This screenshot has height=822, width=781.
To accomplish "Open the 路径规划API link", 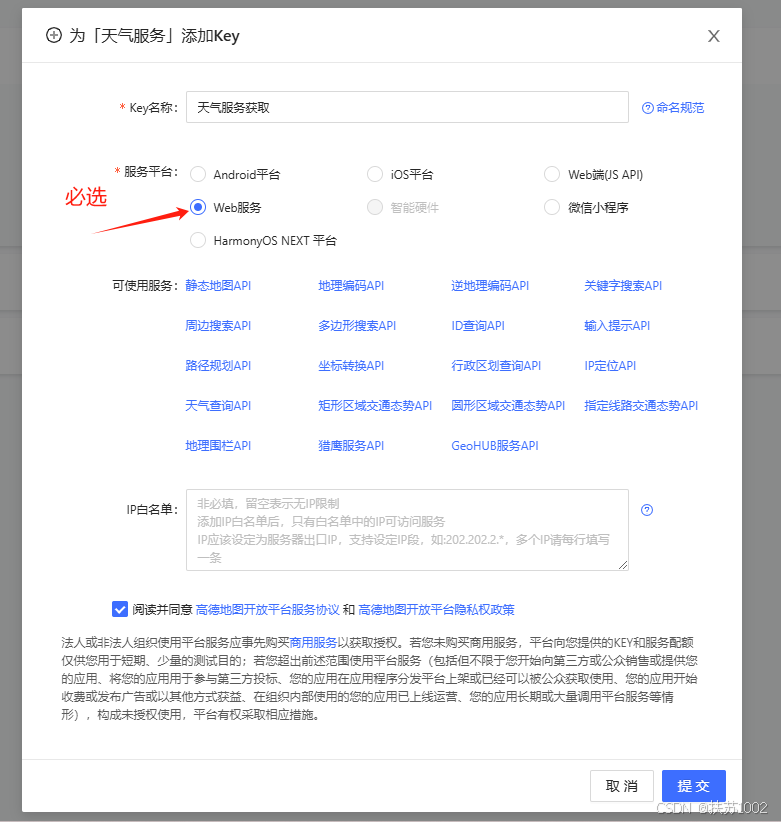I will [x=218, y=365].
